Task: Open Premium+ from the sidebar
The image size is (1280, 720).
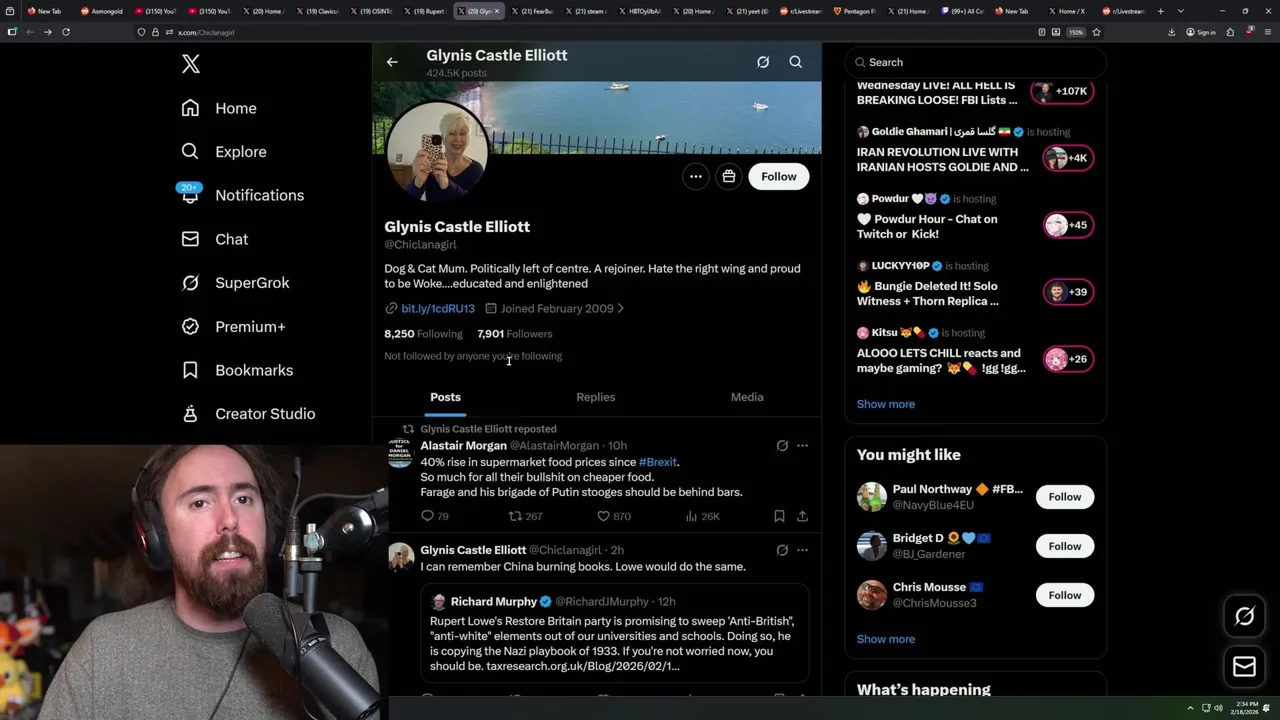Action: point(233,326)
